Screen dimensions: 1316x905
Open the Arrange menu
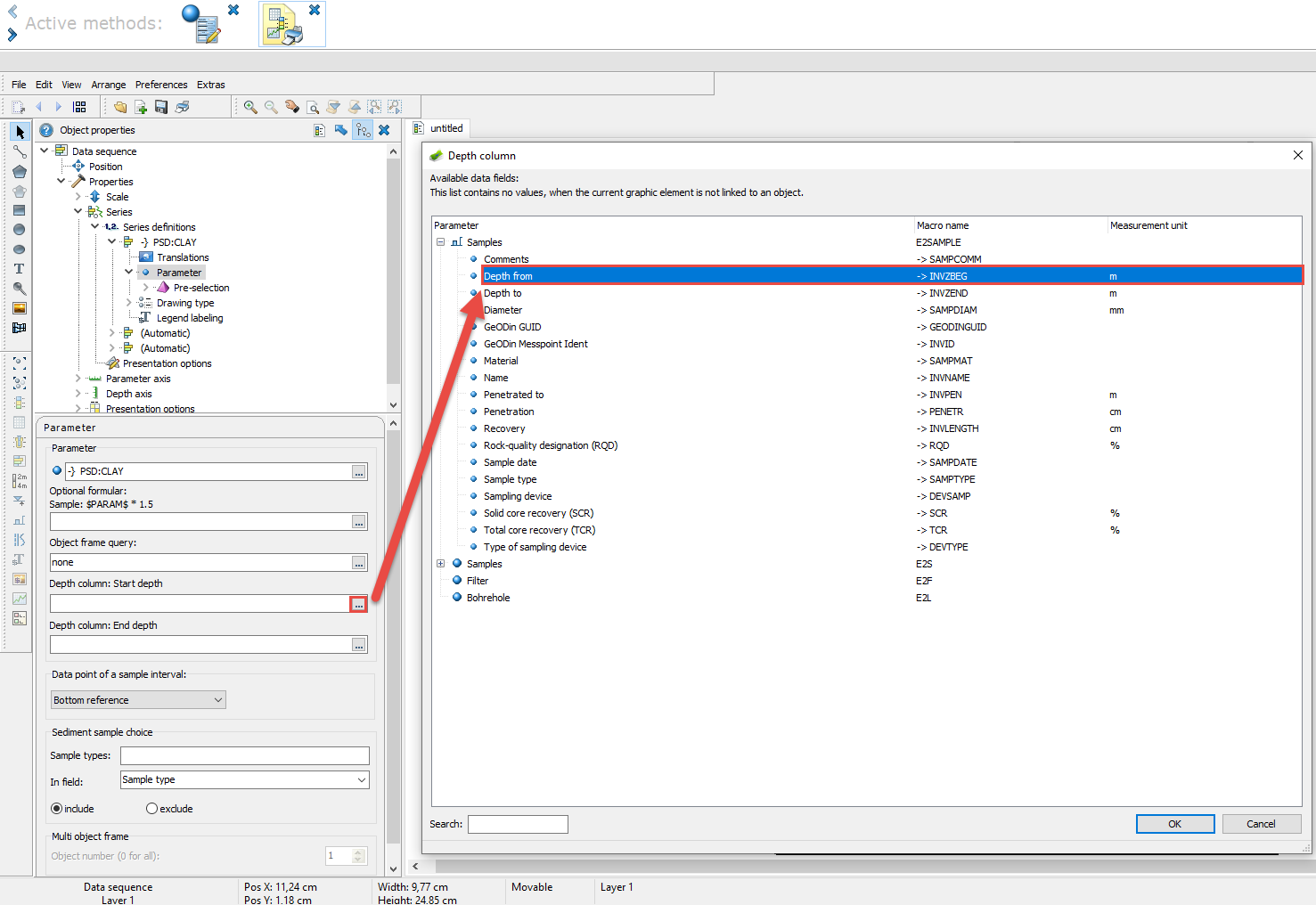(109, 85)
